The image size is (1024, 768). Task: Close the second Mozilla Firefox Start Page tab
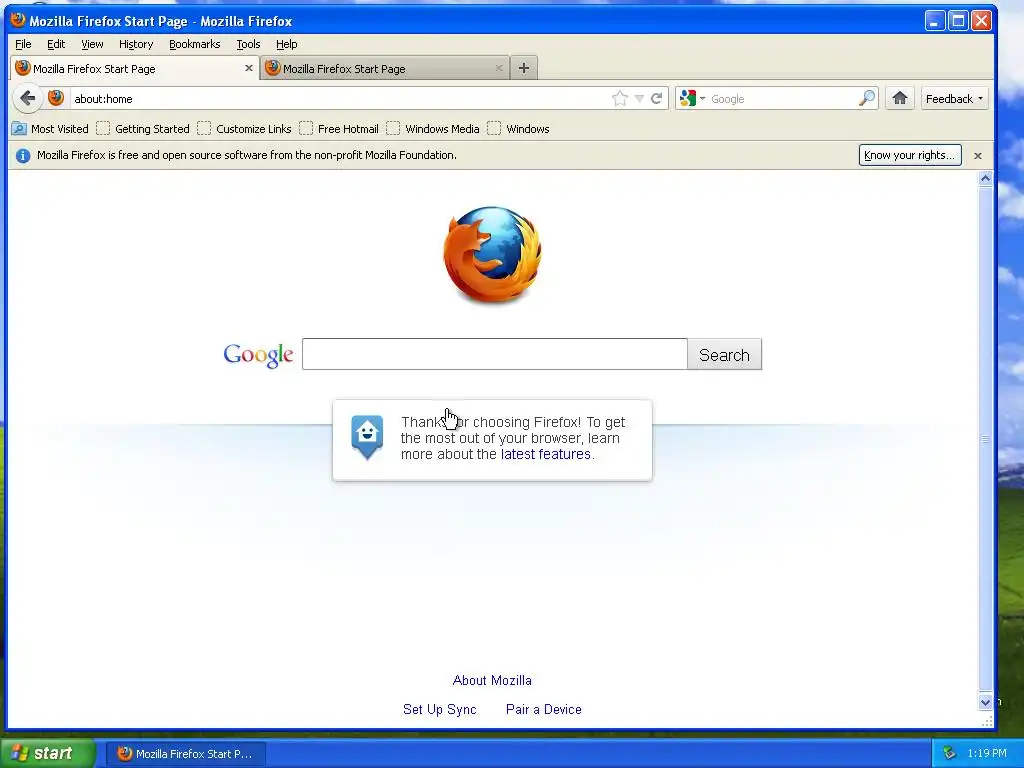point(499,68)
